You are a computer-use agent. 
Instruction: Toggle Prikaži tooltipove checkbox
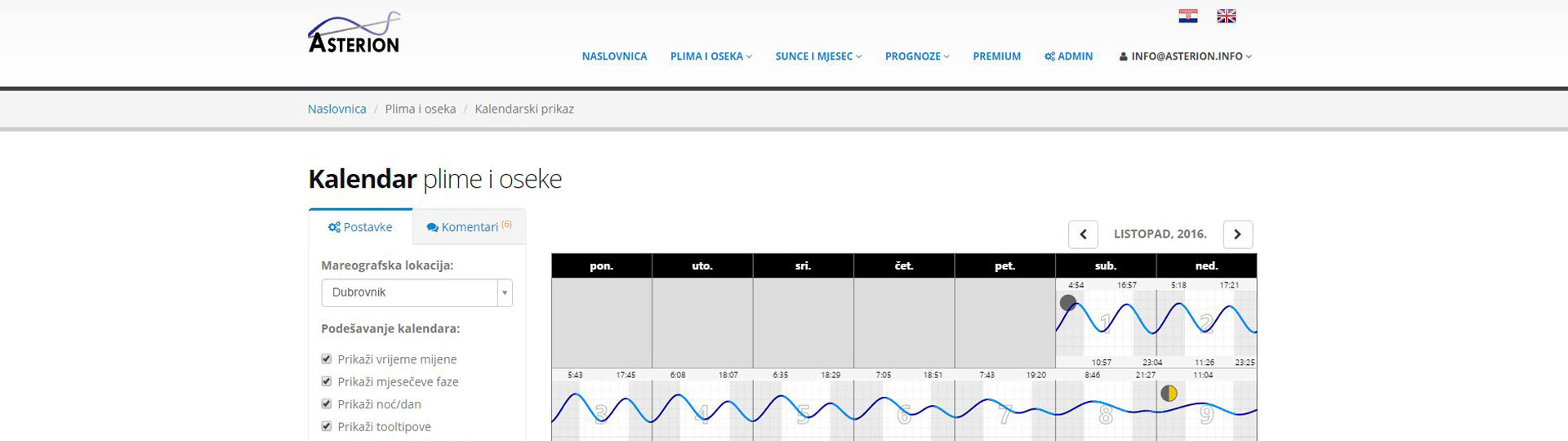point(327,426)
